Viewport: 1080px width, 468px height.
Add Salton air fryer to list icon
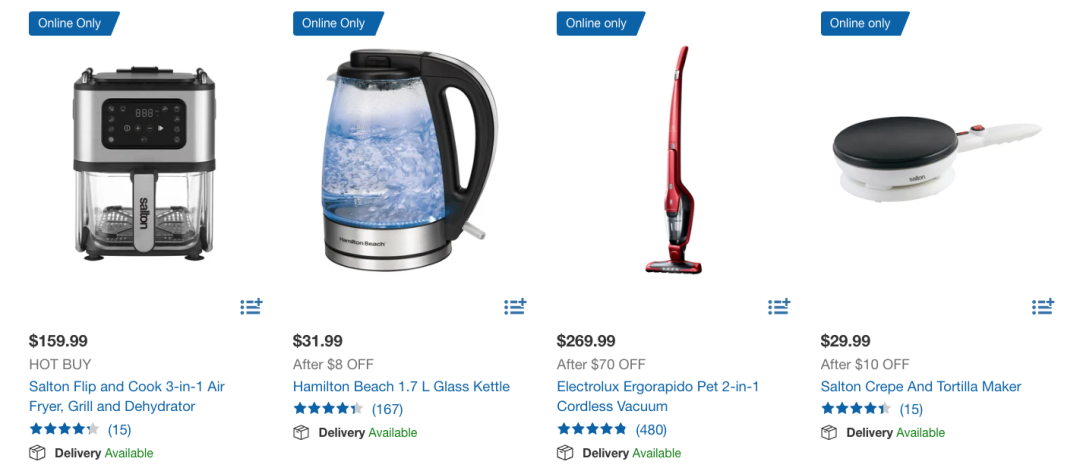coord(251,307)
